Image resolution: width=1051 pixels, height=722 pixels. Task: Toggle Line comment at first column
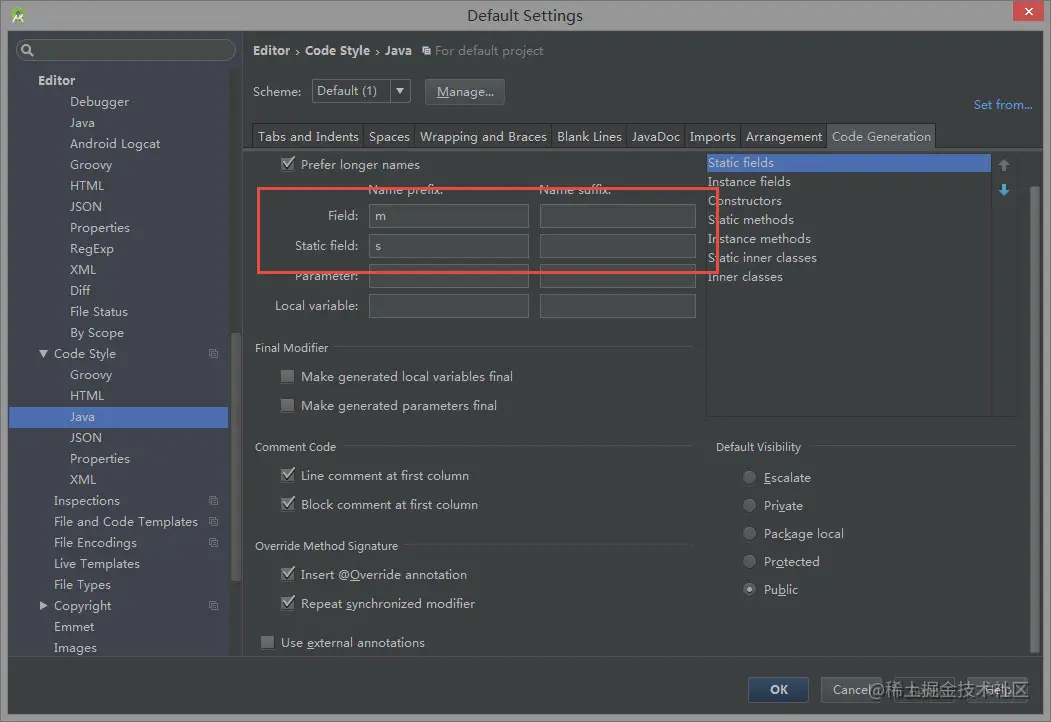(288, 475)
